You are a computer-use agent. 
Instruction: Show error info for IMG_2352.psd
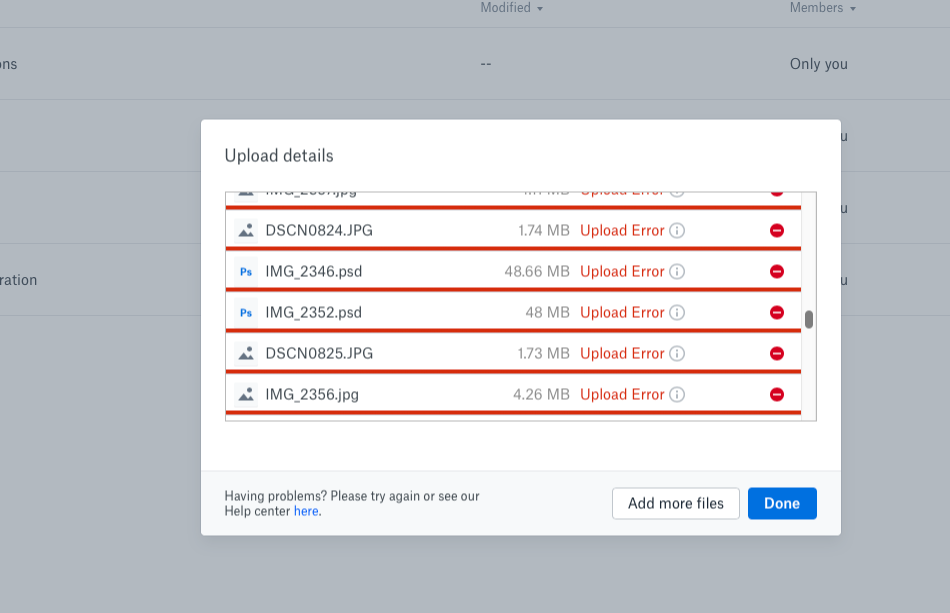(677, 313)
